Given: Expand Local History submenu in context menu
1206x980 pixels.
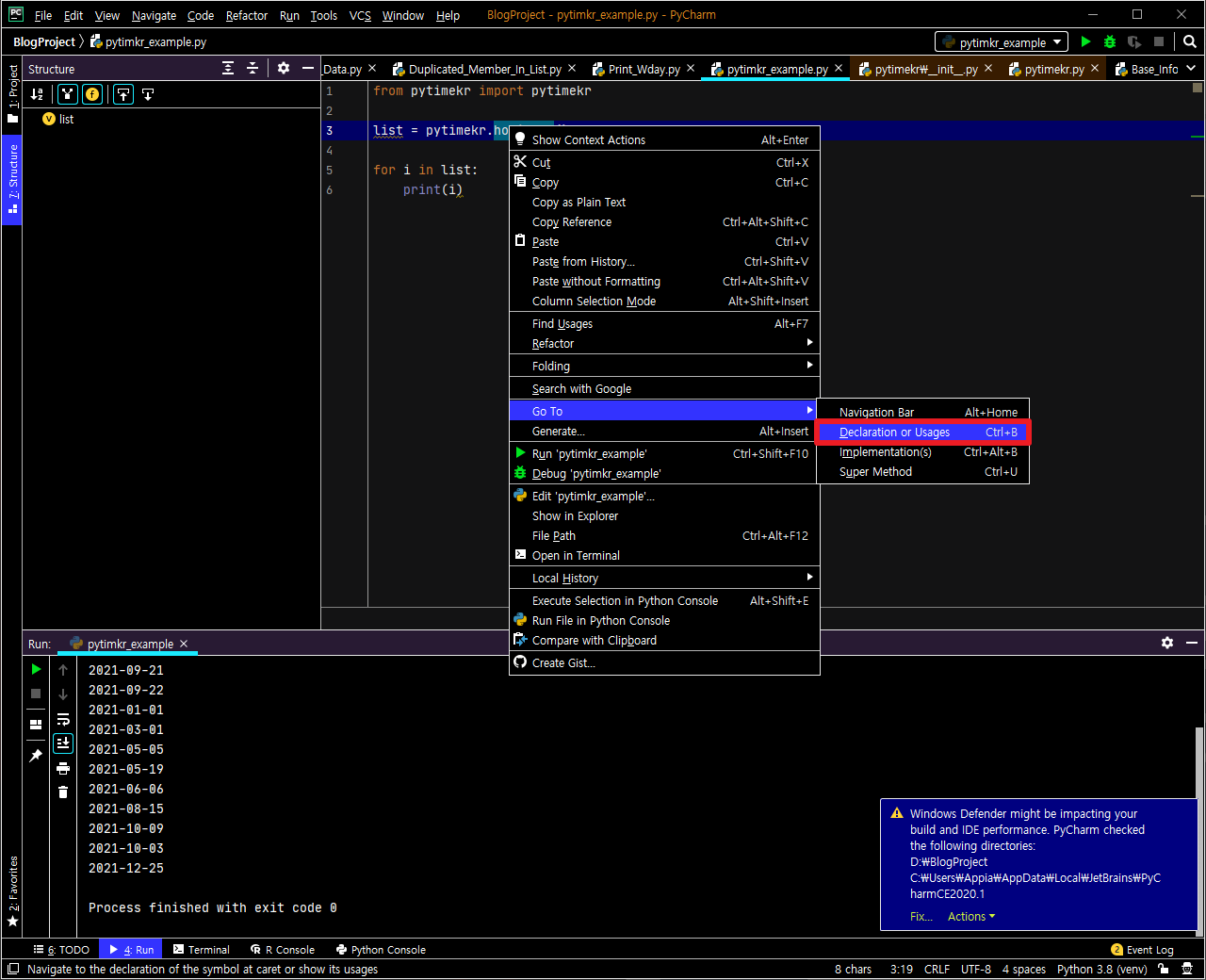Looking at the screenshot, I should pyautogui.click(x=664, y=579).
